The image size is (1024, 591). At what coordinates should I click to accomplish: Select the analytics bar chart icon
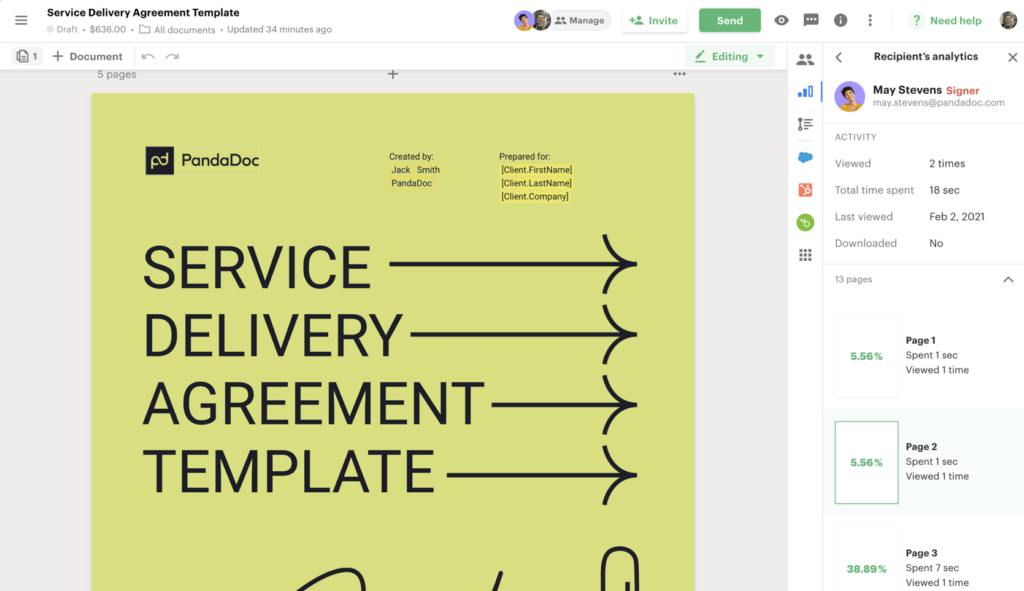(x=805, y=91)
